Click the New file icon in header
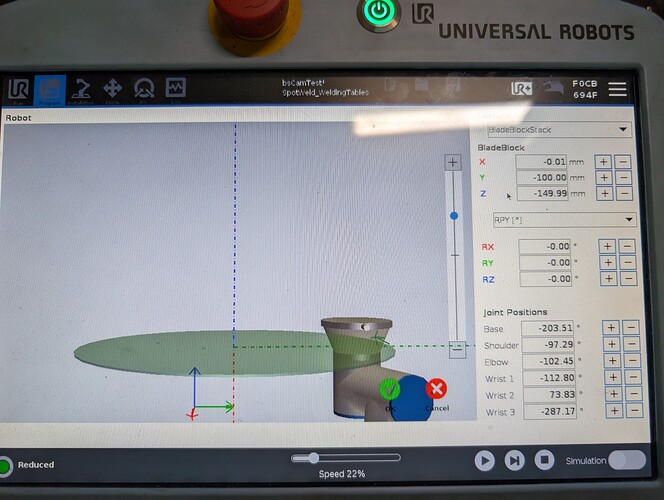The height and width of the screenshot is (500, 664). tap(390, 85)
